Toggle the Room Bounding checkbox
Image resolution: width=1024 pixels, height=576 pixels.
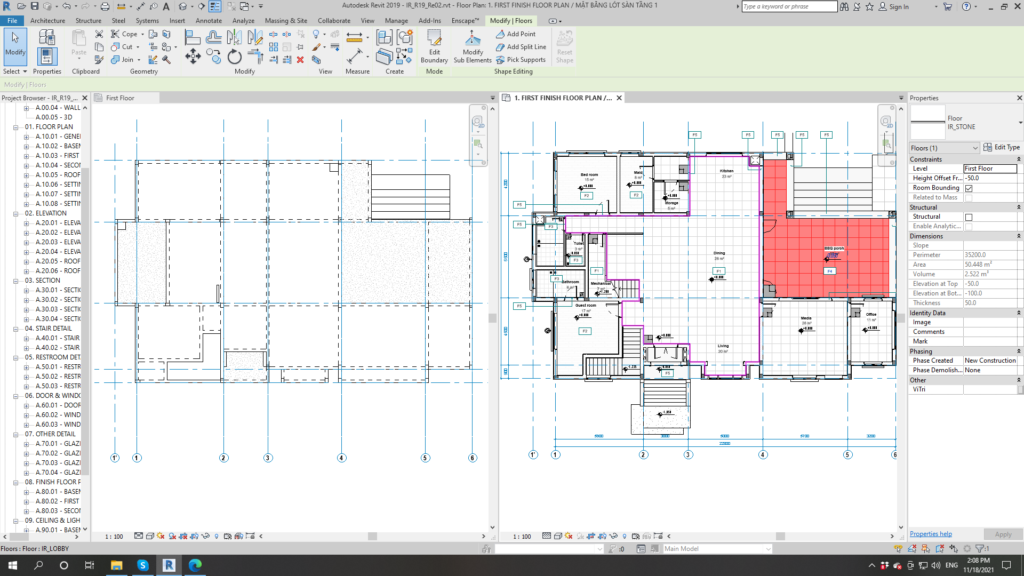click(x=968, y=188)
